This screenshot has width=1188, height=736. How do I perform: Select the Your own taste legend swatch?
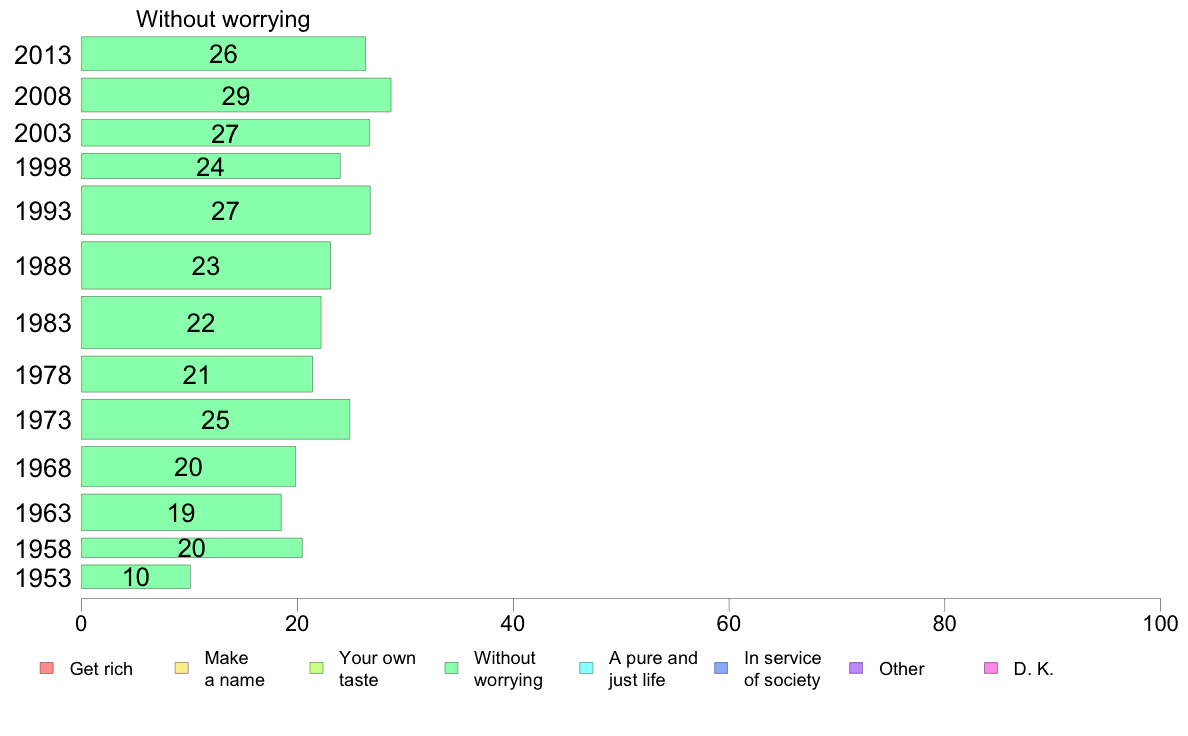pyautogui.click(x=317, y=668)
